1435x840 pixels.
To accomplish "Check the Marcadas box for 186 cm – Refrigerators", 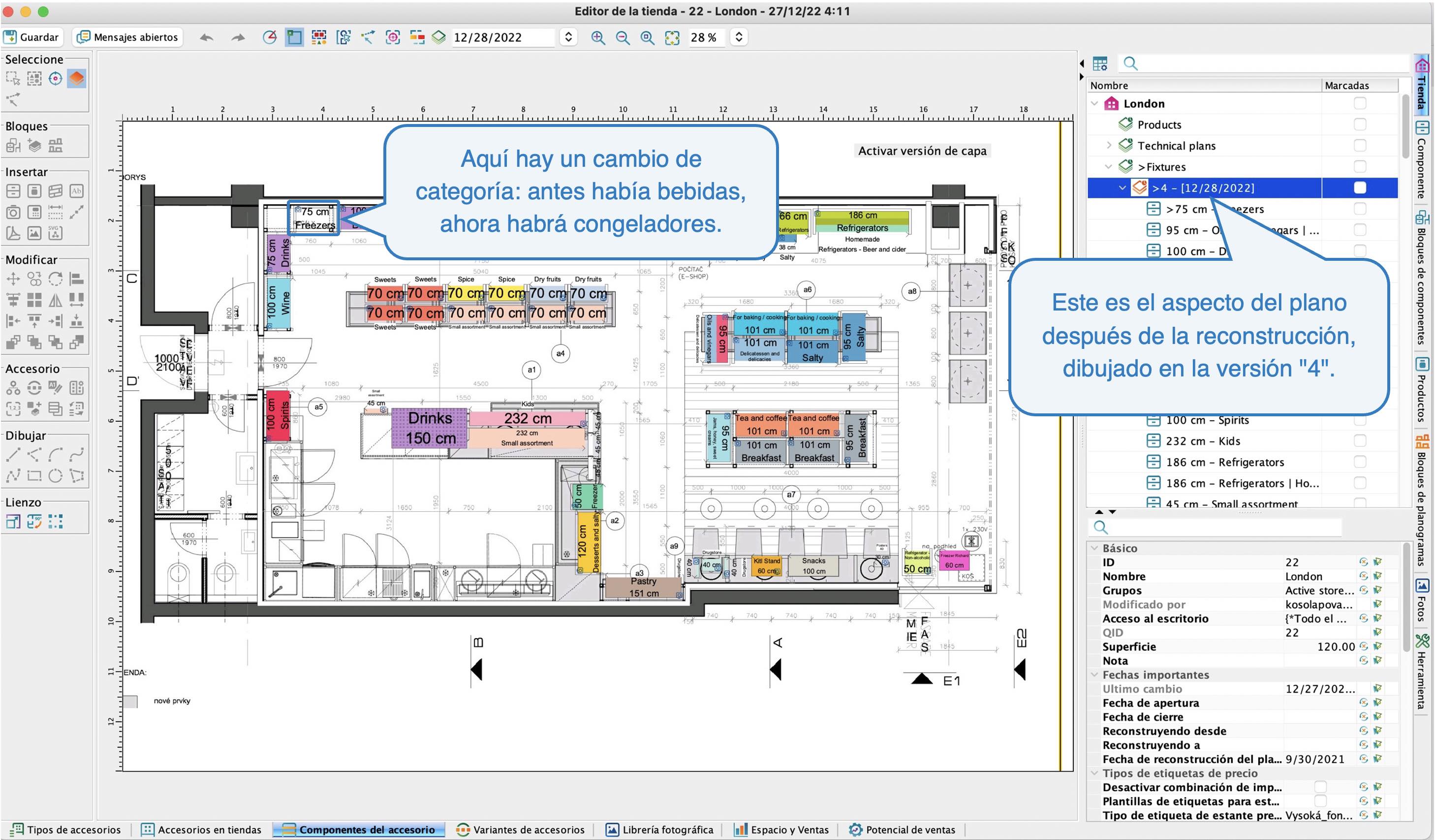I will coord(1360,463).
